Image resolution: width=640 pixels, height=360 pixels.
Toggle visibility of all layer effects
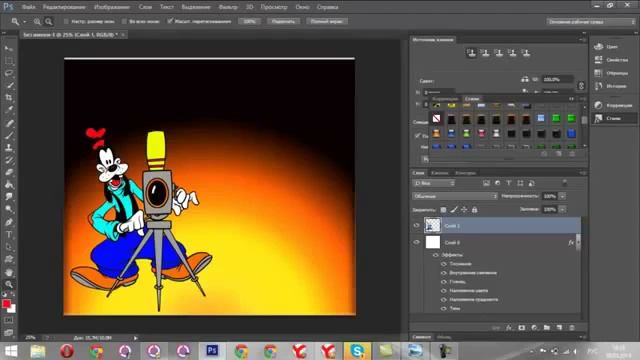point(436,255)
